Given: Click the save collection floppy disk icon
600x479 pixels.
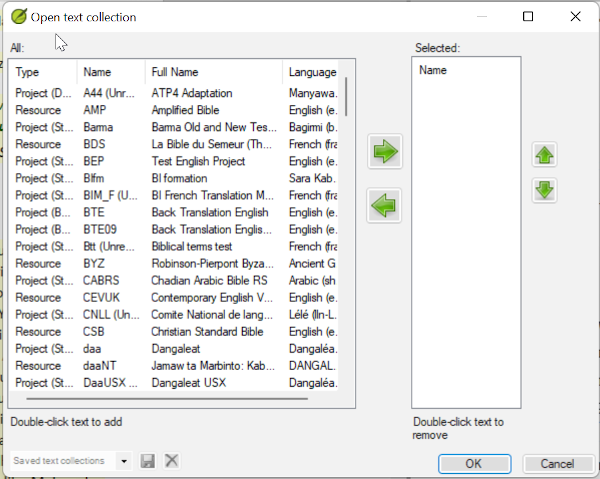Looking at the screenshot, I should tap(149, 461).
